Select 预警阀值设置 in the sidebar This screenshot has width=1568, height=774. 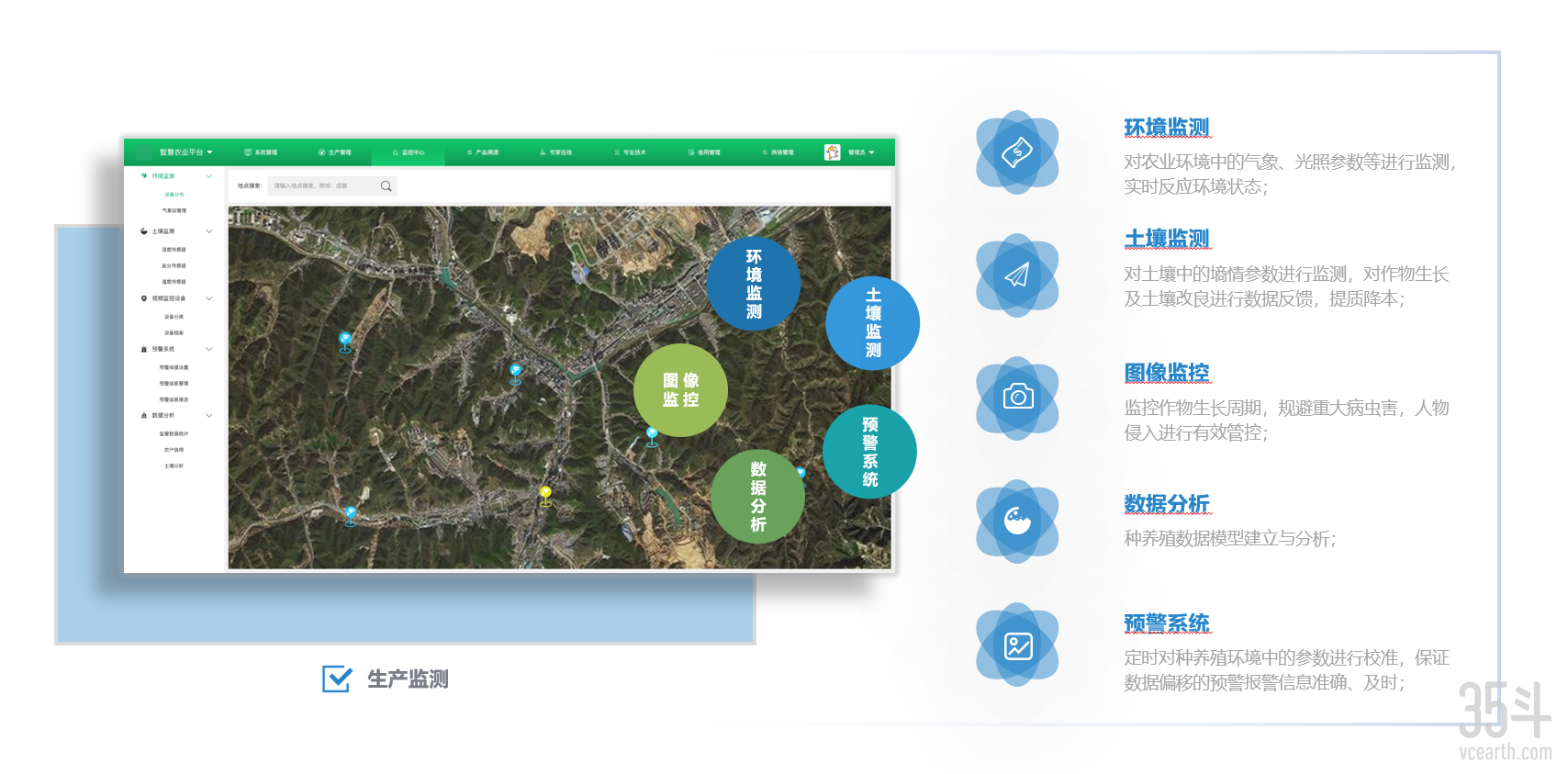click(x=174, y=367)
